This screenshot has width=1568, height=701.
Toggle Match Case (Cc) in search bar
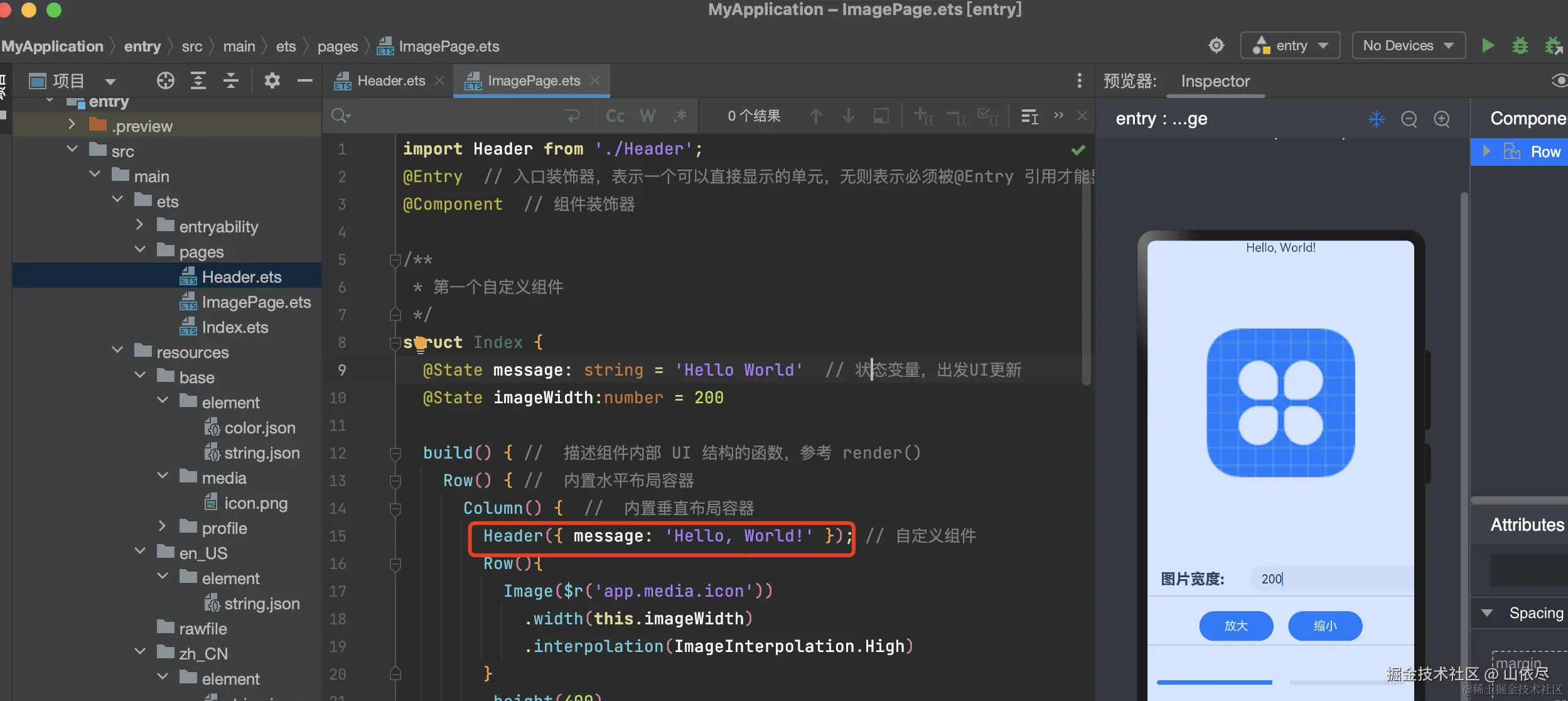pos(615,116)
